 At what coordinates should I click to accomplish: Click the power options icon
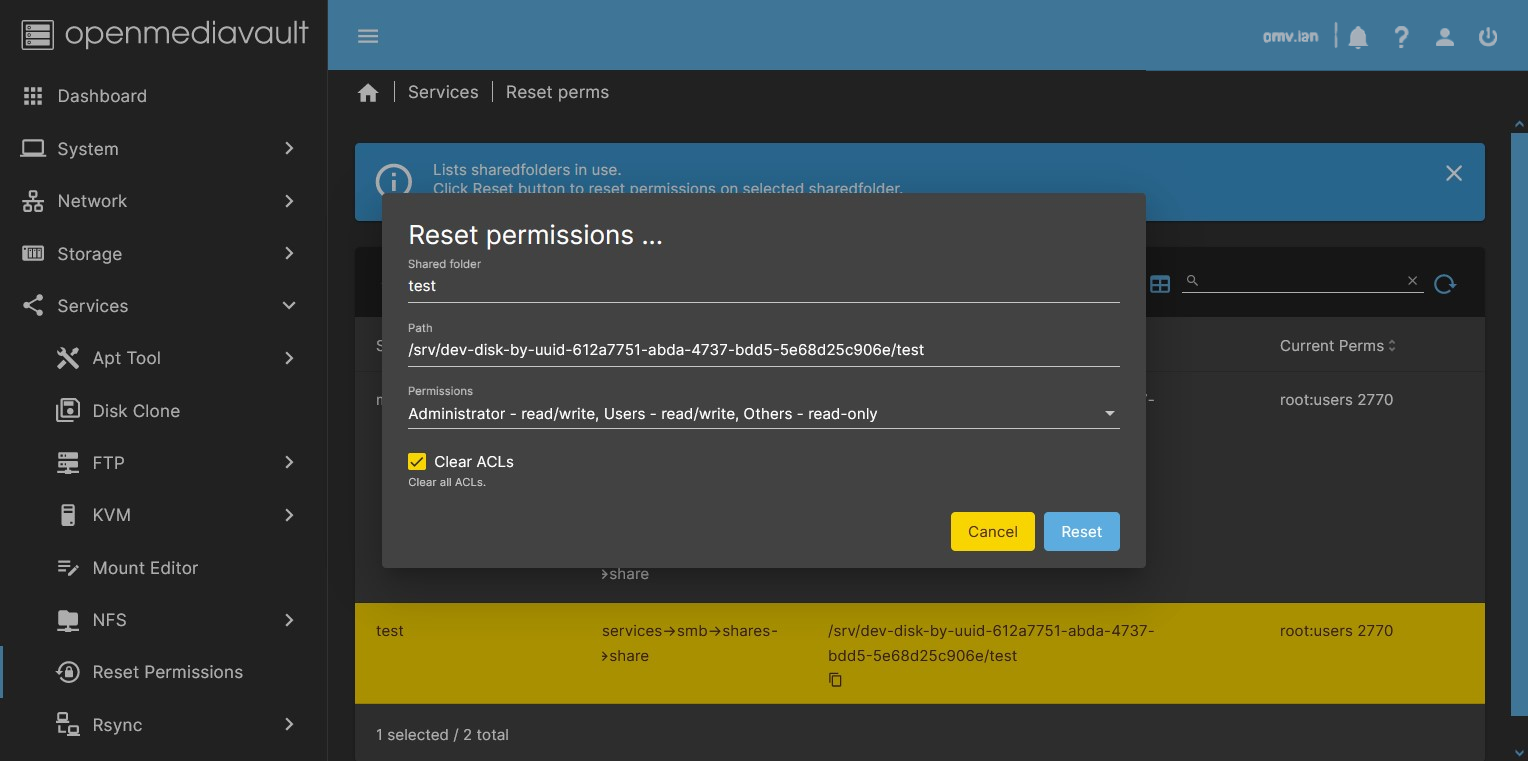tap(1488, 37)
